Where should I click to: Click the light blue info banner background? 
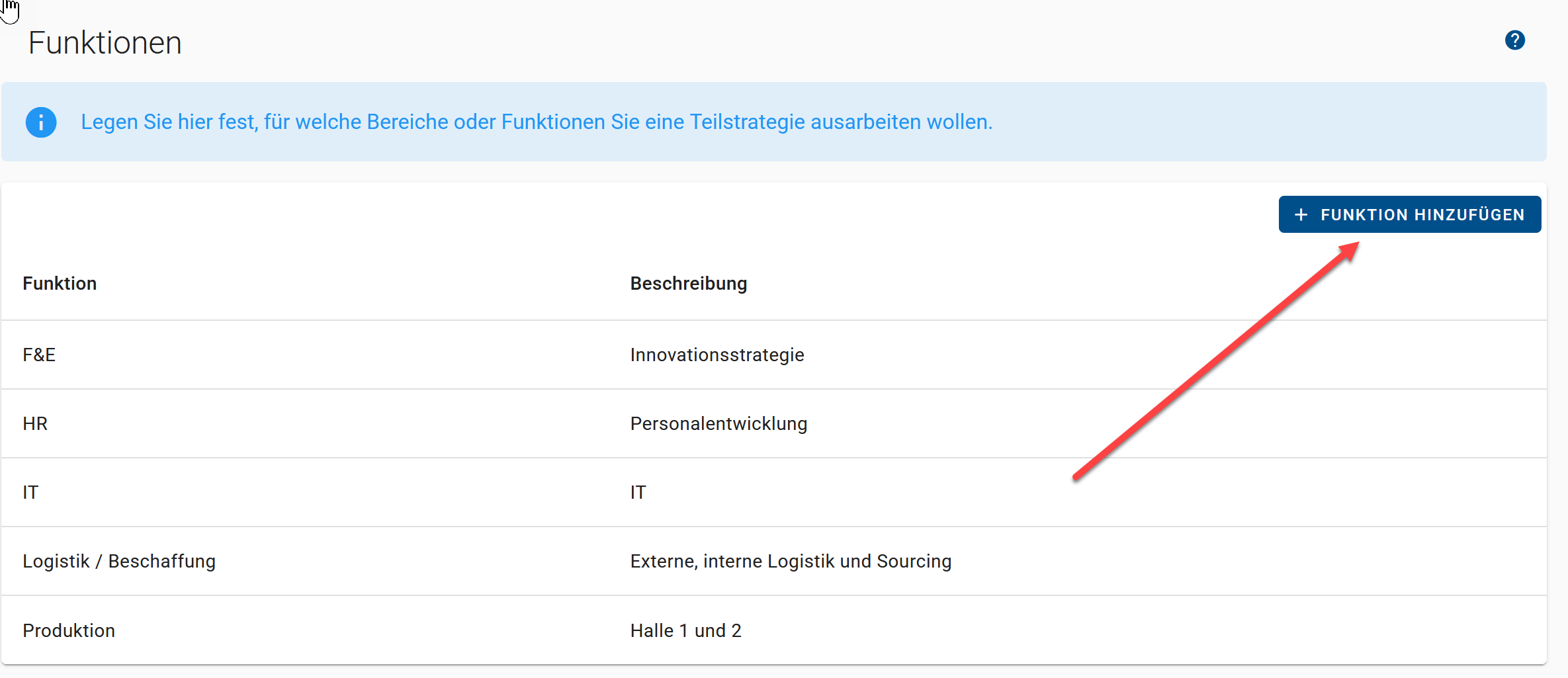click(1257, 122)
